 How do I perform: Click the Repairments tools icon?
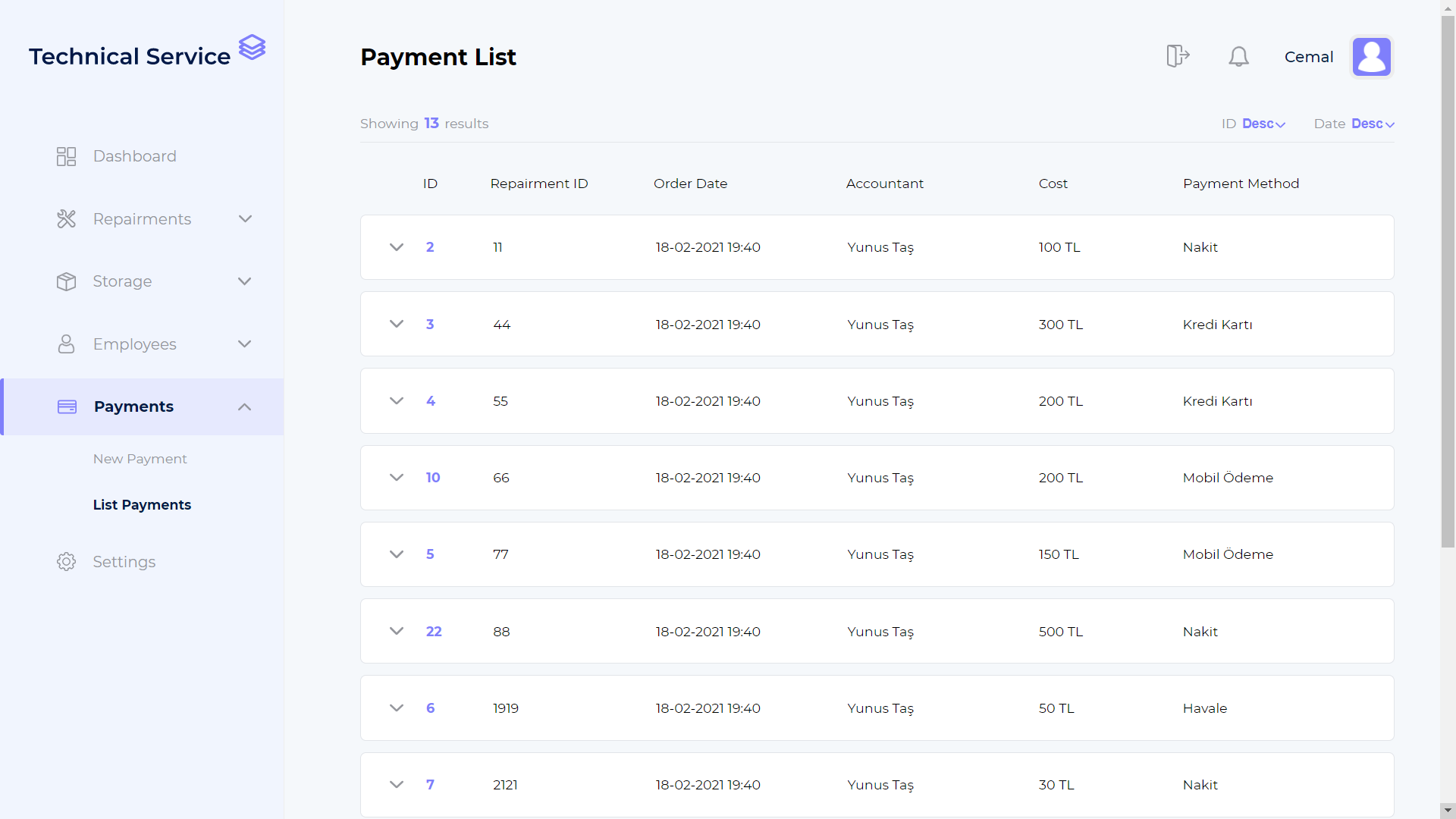coord(67,219)
